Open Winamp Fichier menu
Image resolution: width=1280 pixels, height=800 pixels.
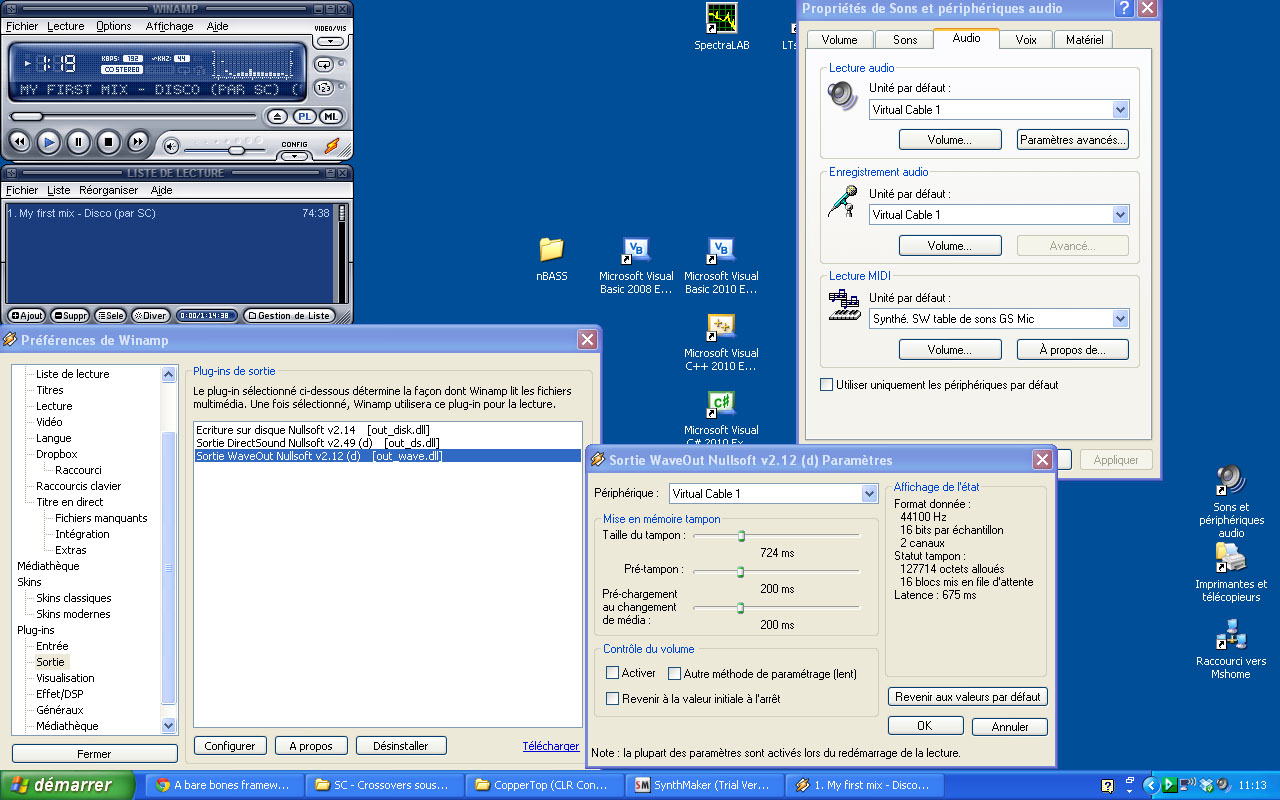point(22,26)
